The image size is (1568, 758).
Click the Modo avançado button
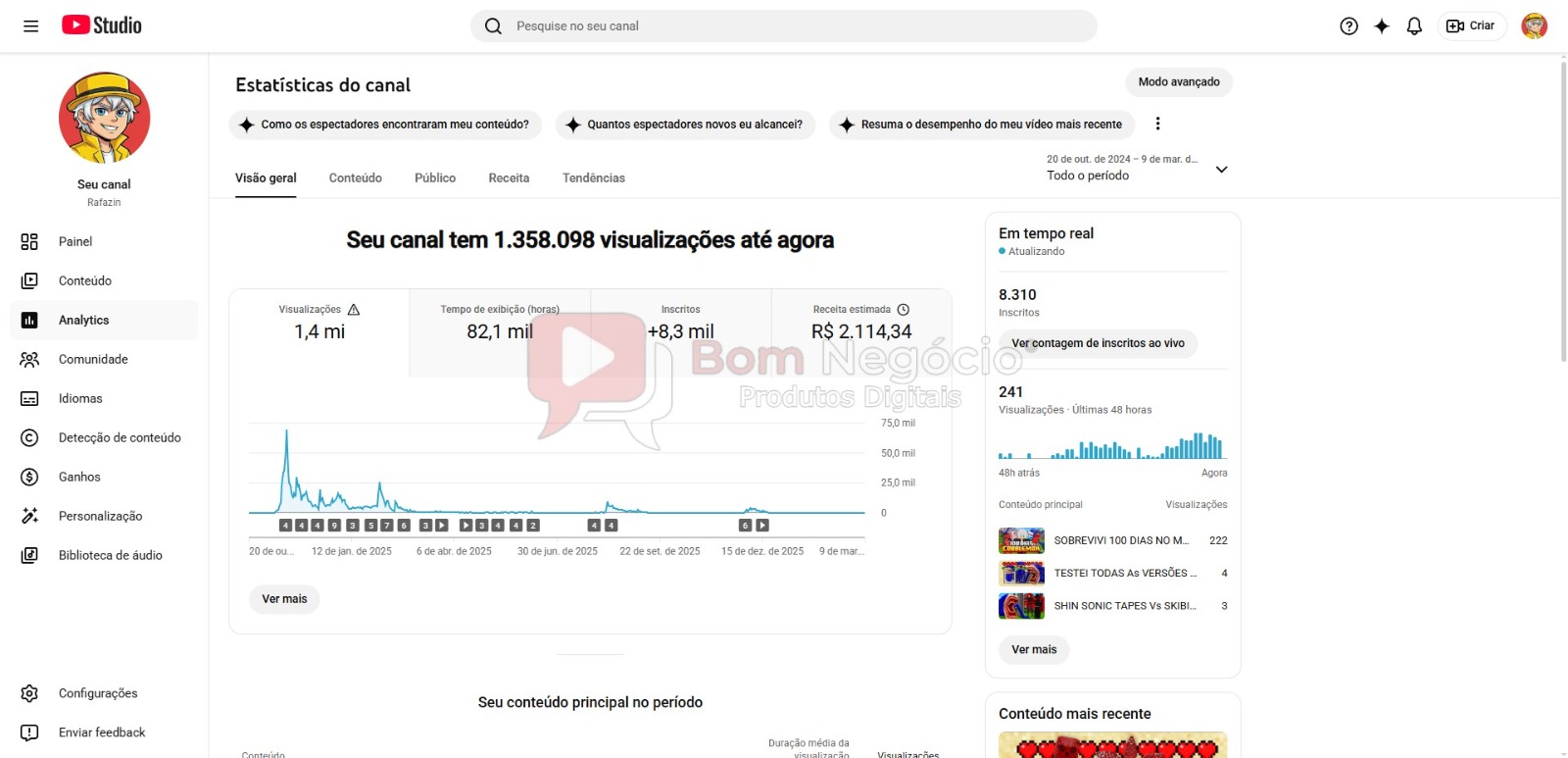(x=1178, y=82)
